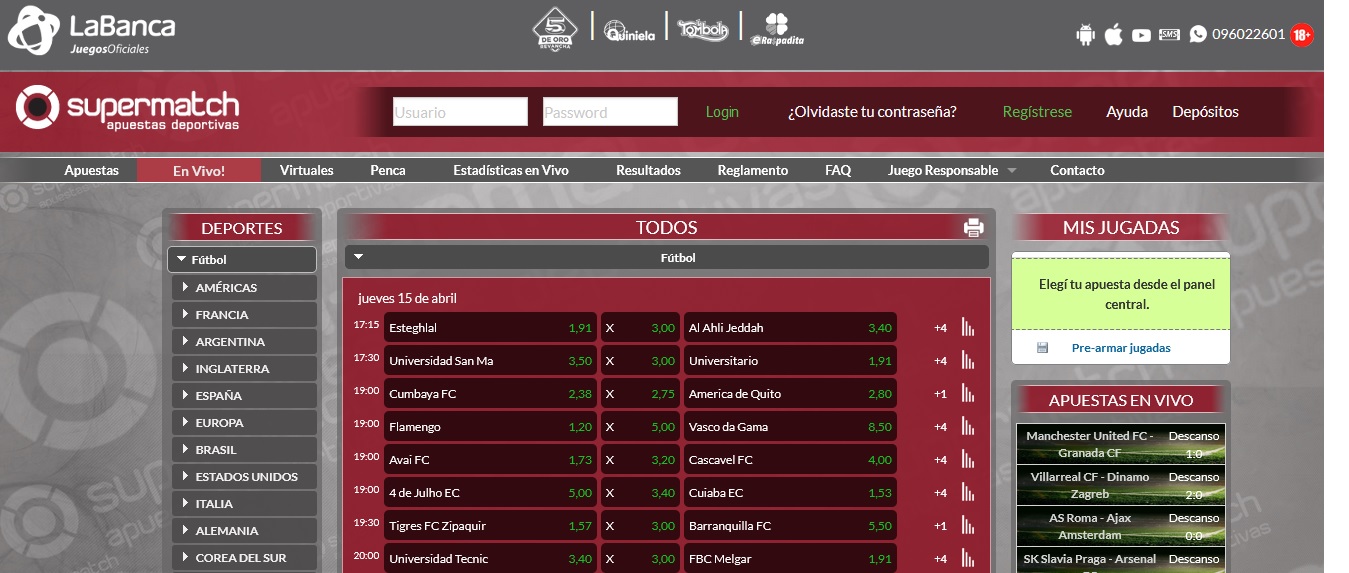Open statistics icon for Universidad Tecnic match

click(x=968, y=558)
